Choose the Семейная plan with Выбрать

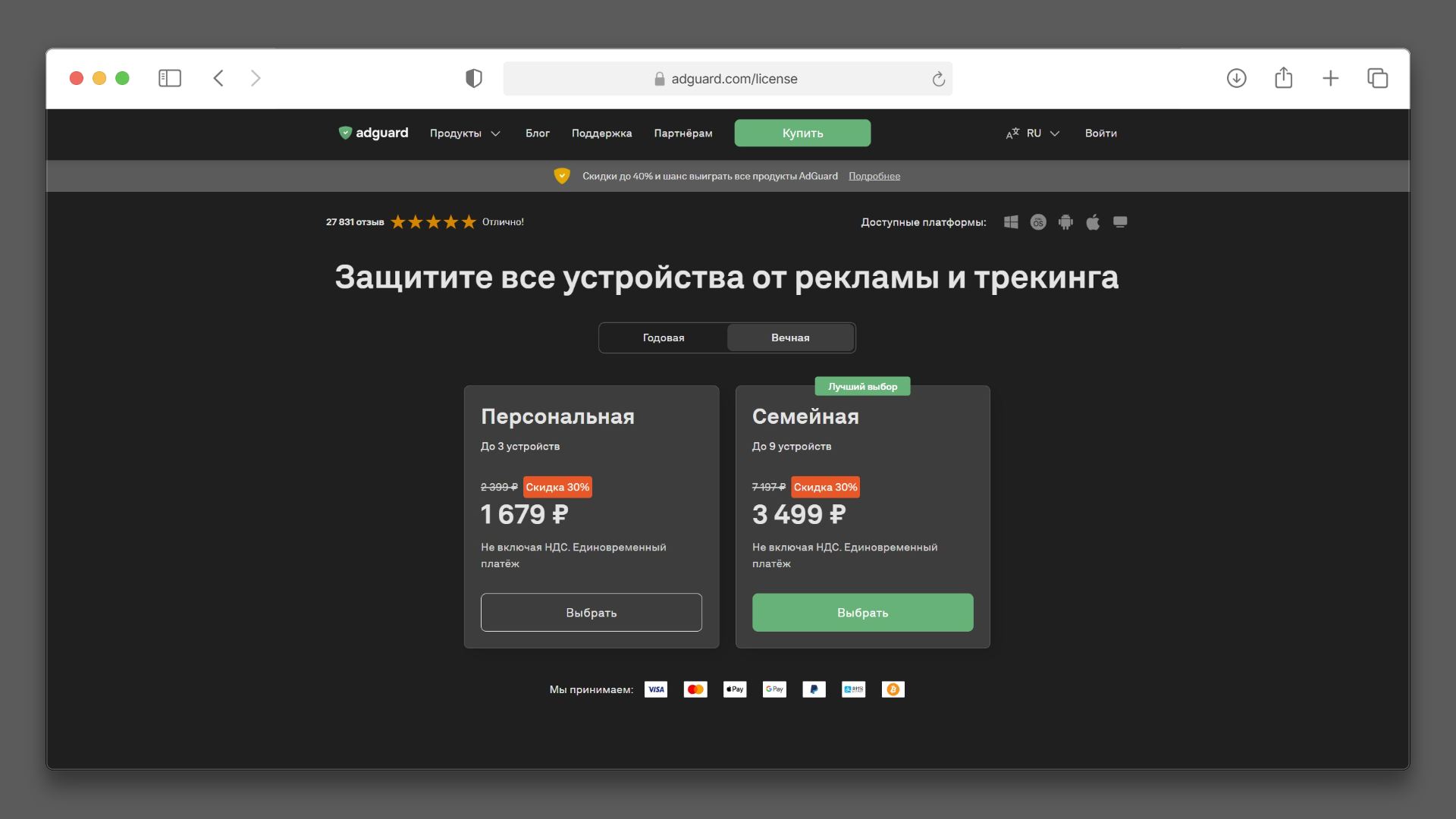point(862,612)
